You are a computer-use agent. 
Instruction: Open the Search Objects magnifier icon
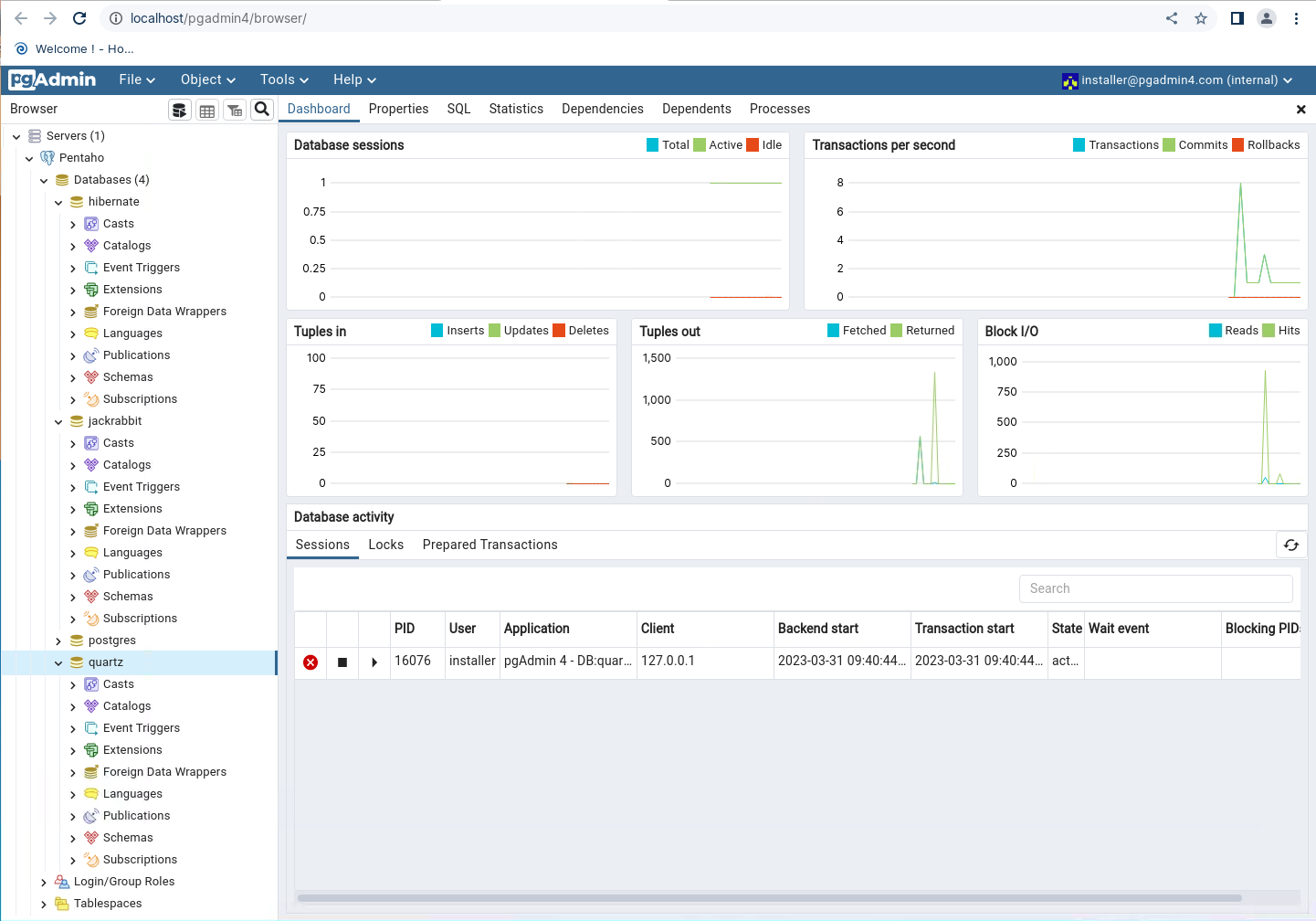pyautogui.click(x=262, y=110)
